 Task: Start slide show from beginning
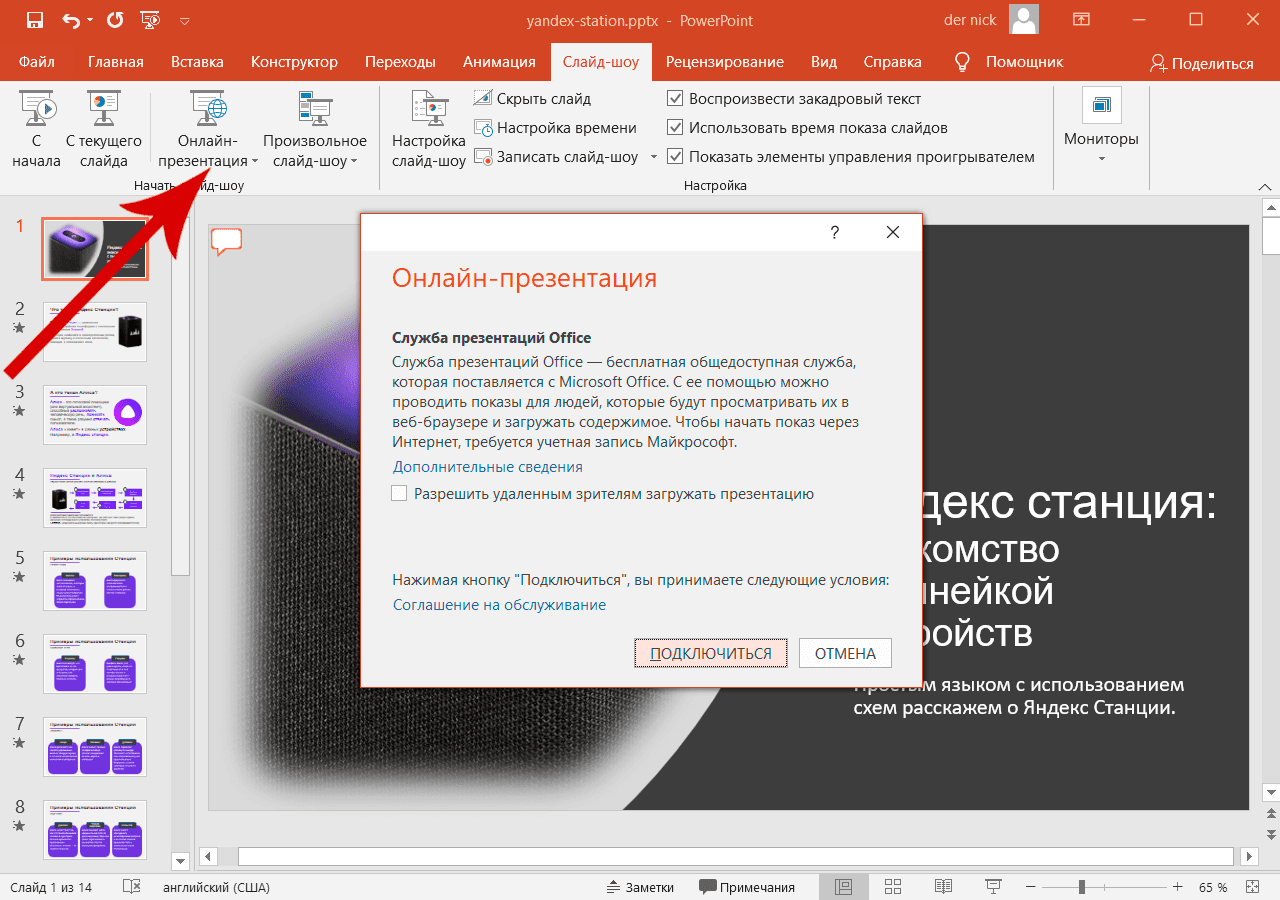(37, 130)
